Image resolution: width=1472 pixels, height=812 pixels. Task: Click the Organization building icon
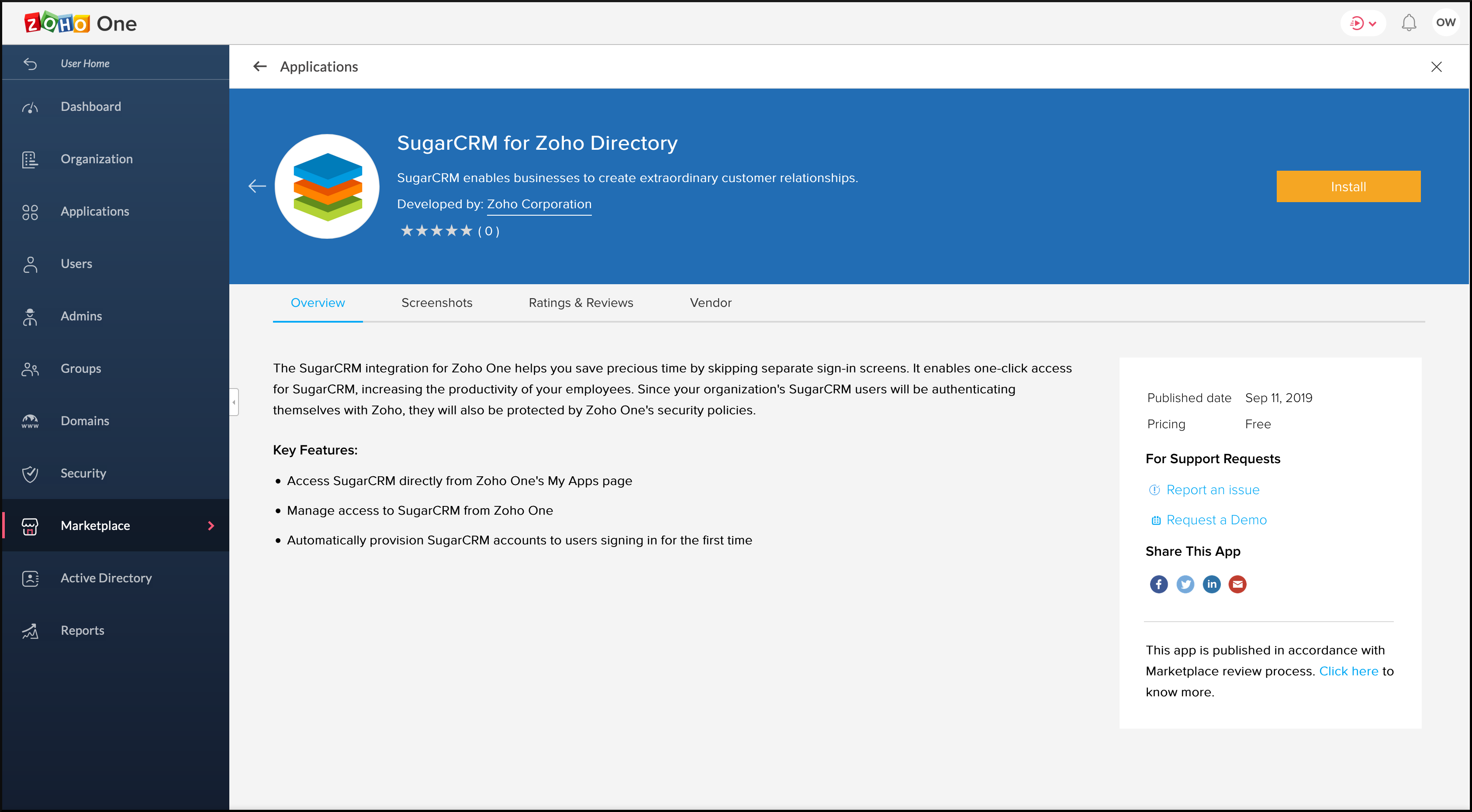30,159
